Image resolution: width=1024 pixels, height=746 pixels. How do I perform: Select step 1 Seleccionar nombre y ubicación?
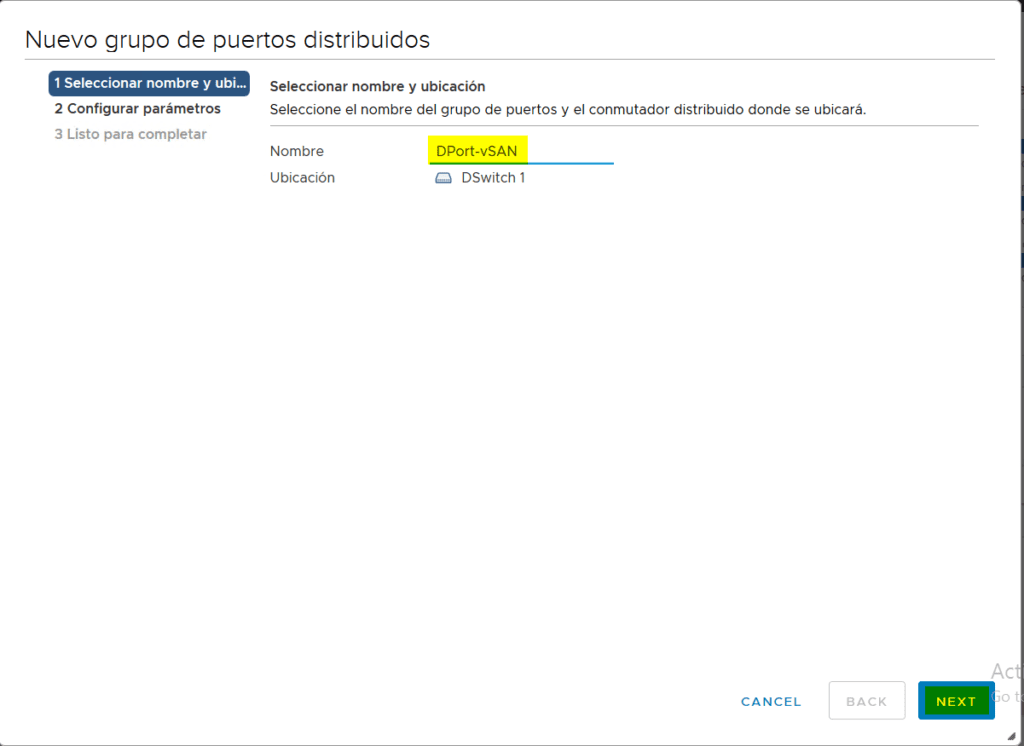click(x=149, y=84)
